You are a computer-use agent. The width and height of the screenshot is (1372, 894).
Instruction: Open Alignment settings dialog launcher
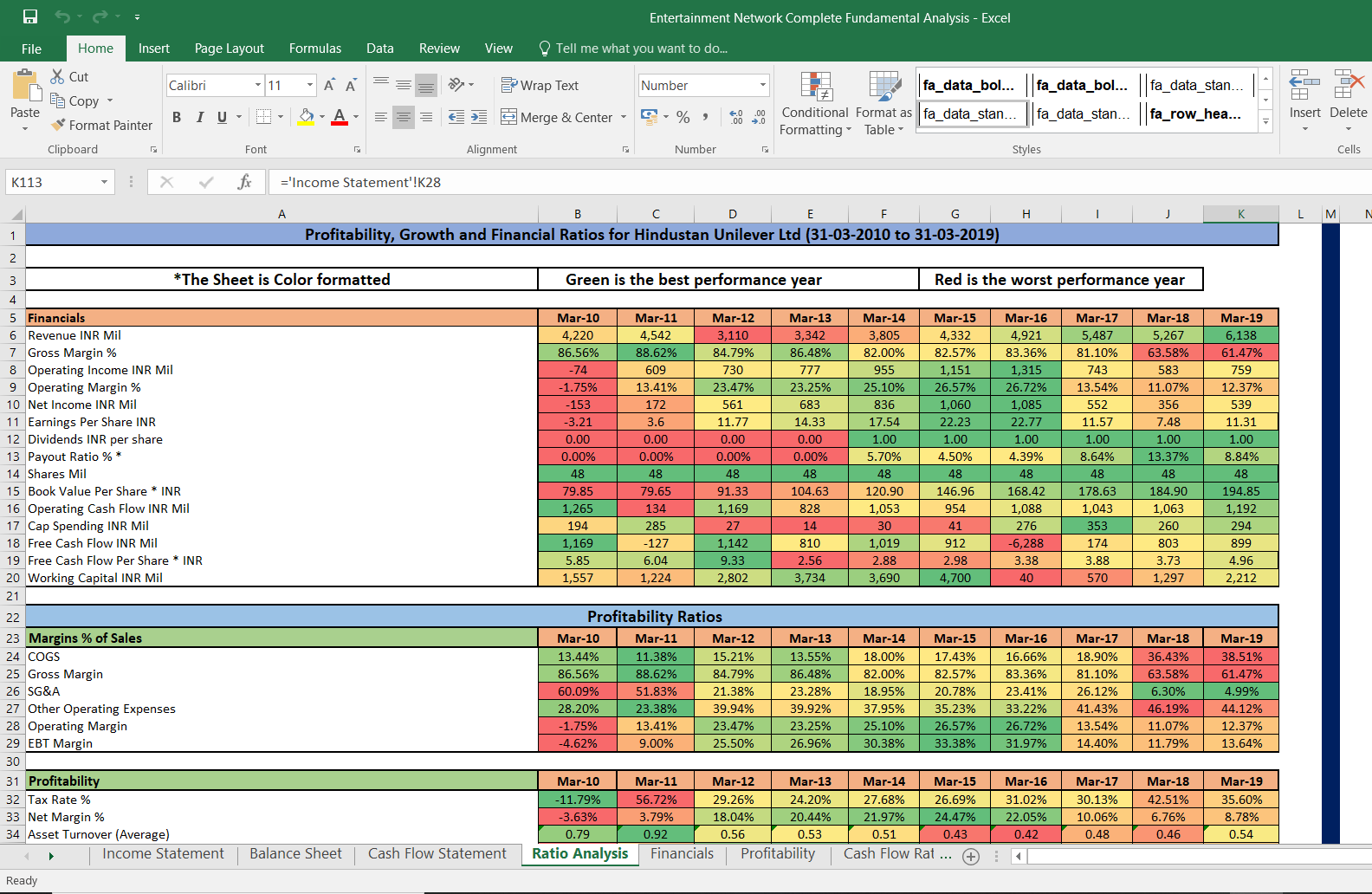click(625, 150)
